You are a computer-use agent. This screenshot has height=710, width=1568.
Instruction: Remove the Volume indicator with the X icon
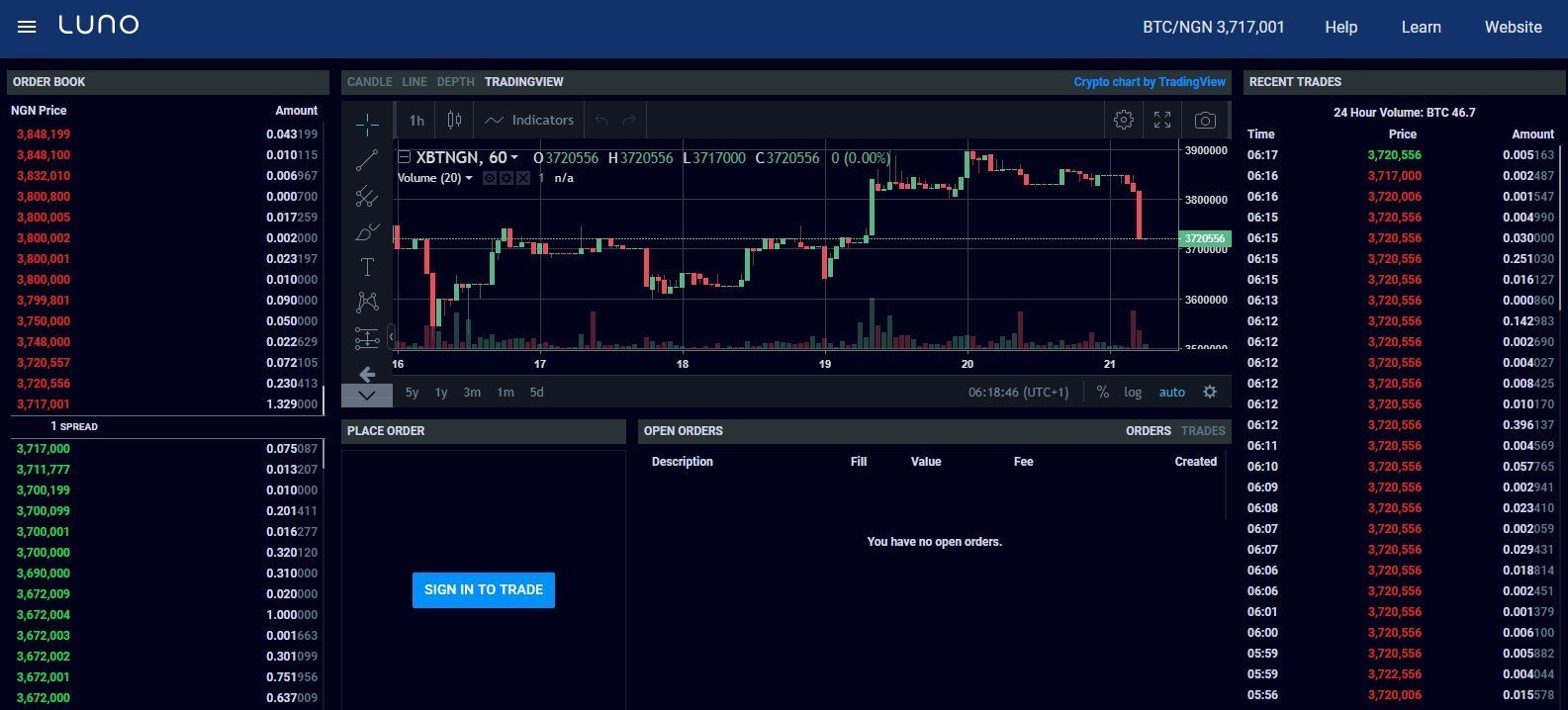[523, 178]
